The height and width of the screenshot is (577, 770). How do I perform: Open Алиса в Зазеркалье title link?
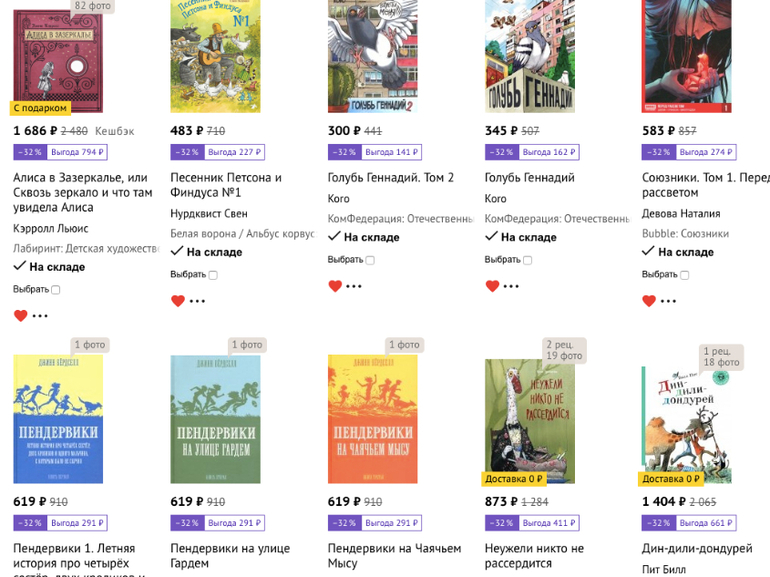point(82,192)
